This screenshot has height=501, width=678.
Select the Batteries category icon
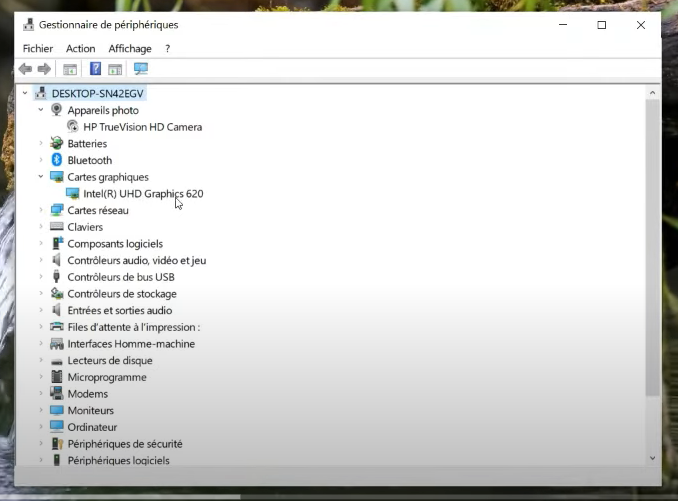pos(57,144)
